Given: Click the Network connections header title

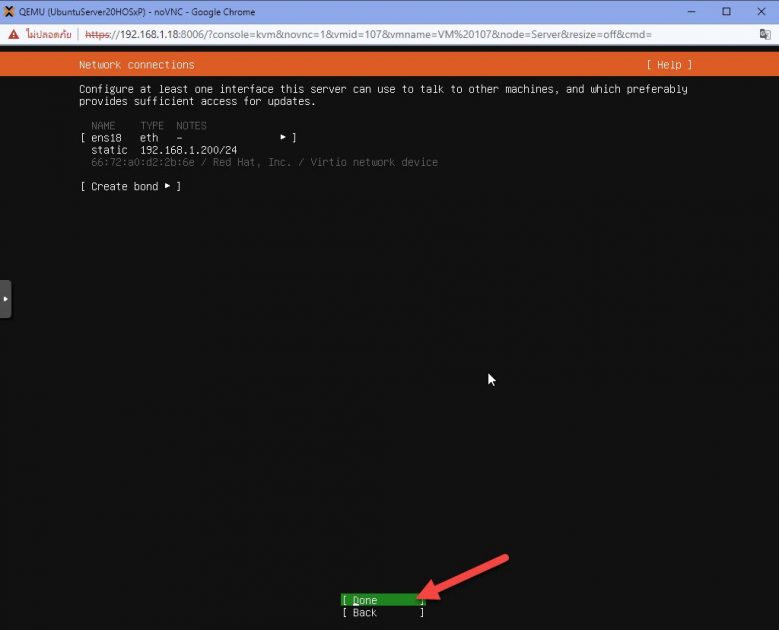Looking at the screenshot, I should click(137, 65).
